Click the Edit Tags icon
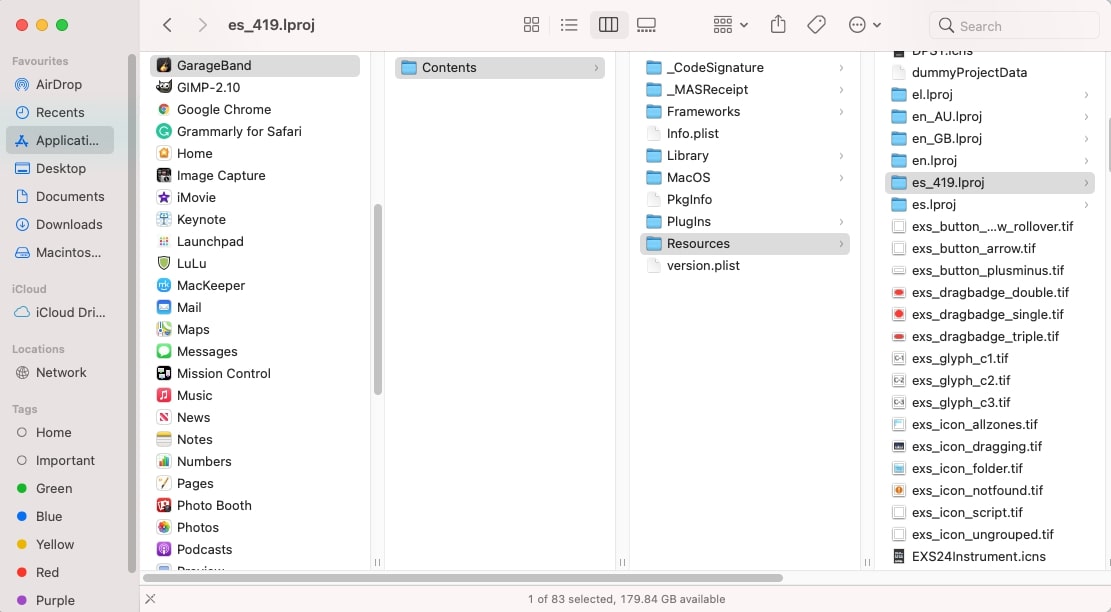This screenshot has height=612, width=1111. coord(816,26)
